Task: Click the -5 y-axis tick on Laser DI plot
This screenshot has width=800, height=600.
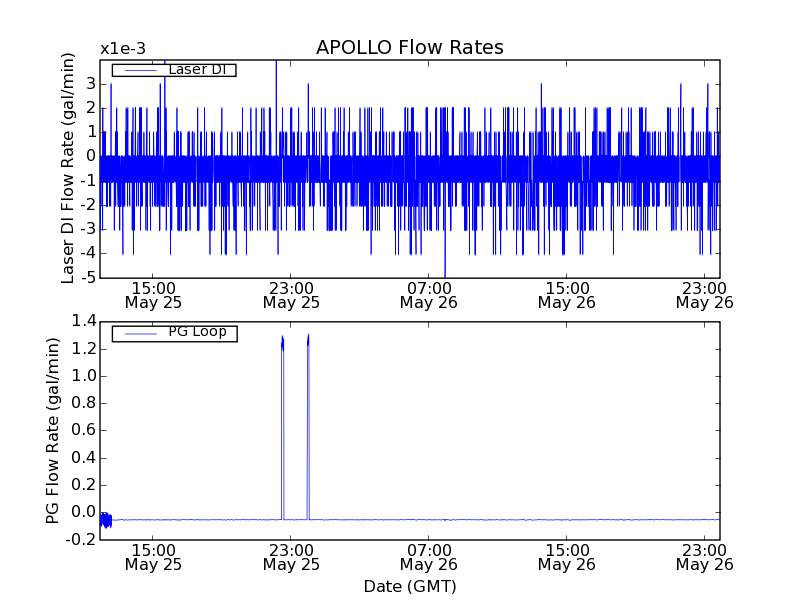Action: click(x=89, y=278)
